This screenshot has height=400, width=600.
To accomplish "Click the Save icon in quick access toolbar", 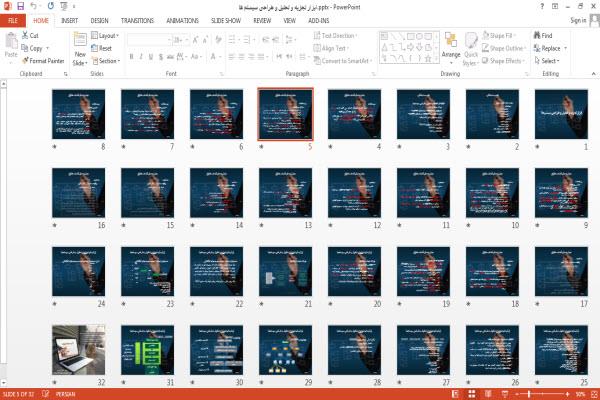I will (20, 6).
